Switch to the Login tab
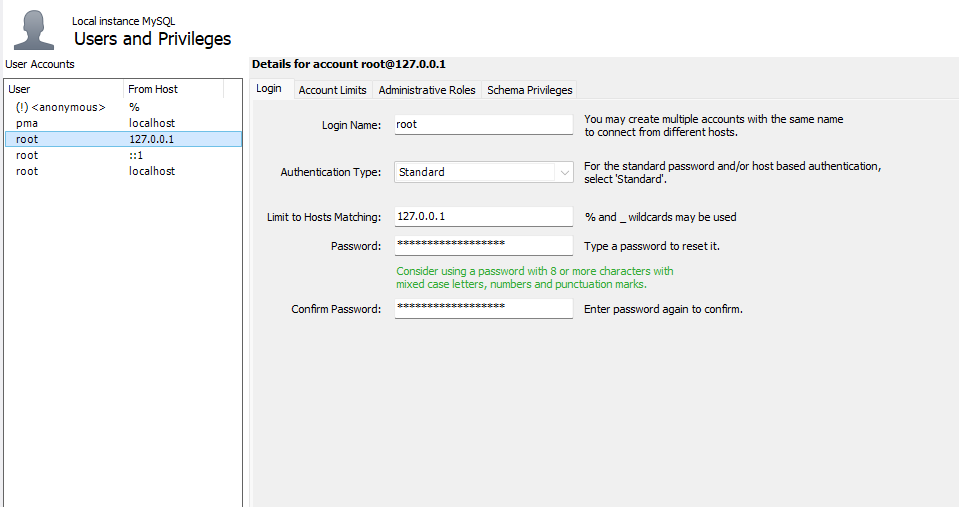959x507 pixels. point(269,89)
